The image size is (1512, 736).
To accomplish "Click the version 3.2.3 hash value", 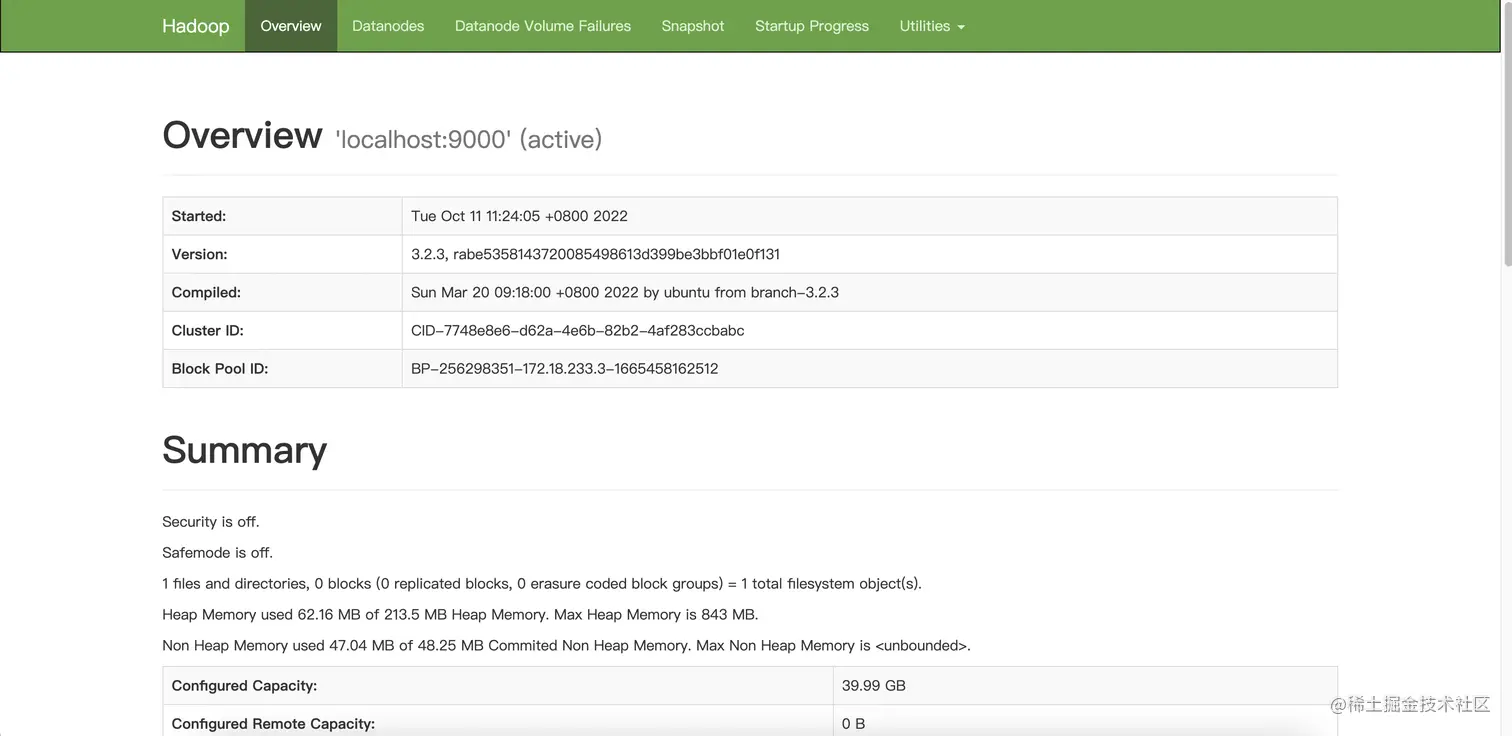I will [x=595, y=254].
